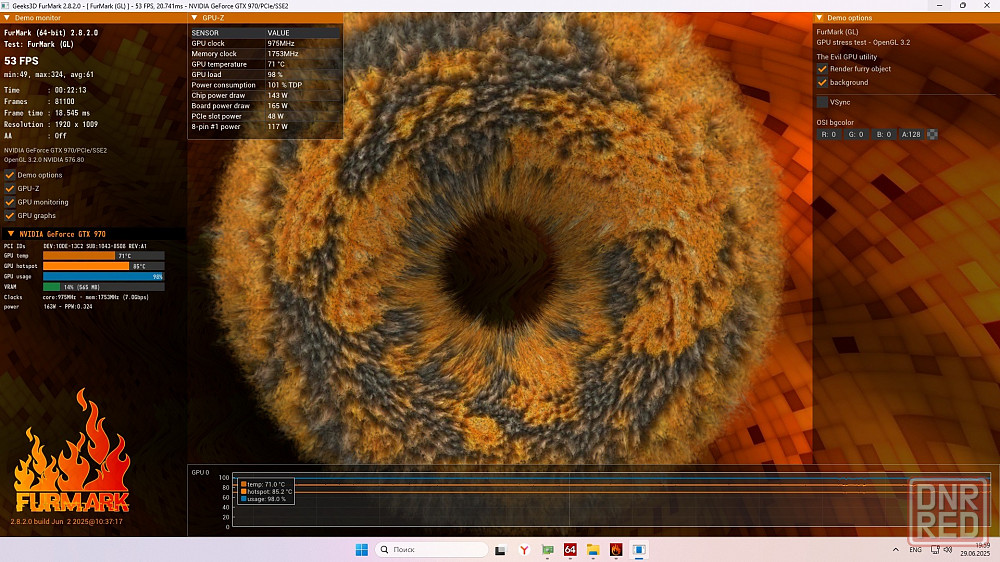
Task: Collapse the Demo options panel
Action: pyautogui.click(x=820, y=18)
